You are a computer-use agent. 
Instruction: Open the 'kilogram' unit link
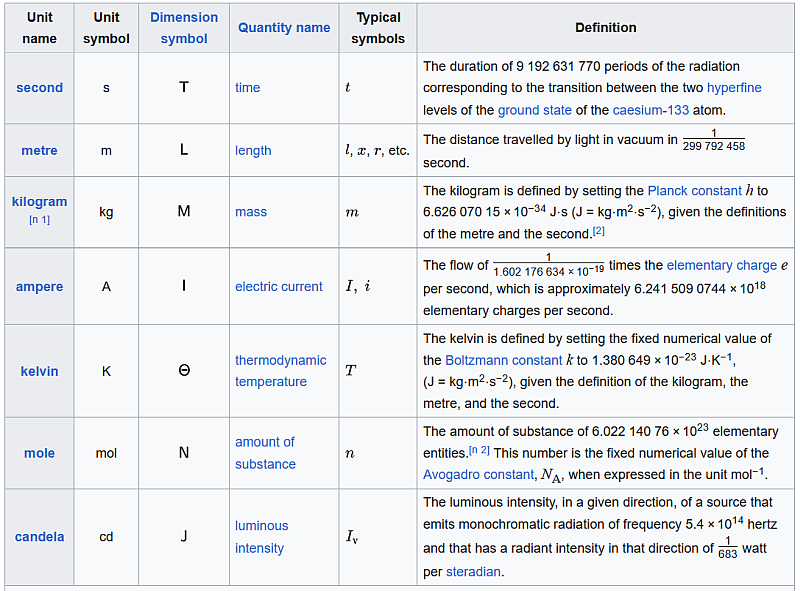[39, 202]
